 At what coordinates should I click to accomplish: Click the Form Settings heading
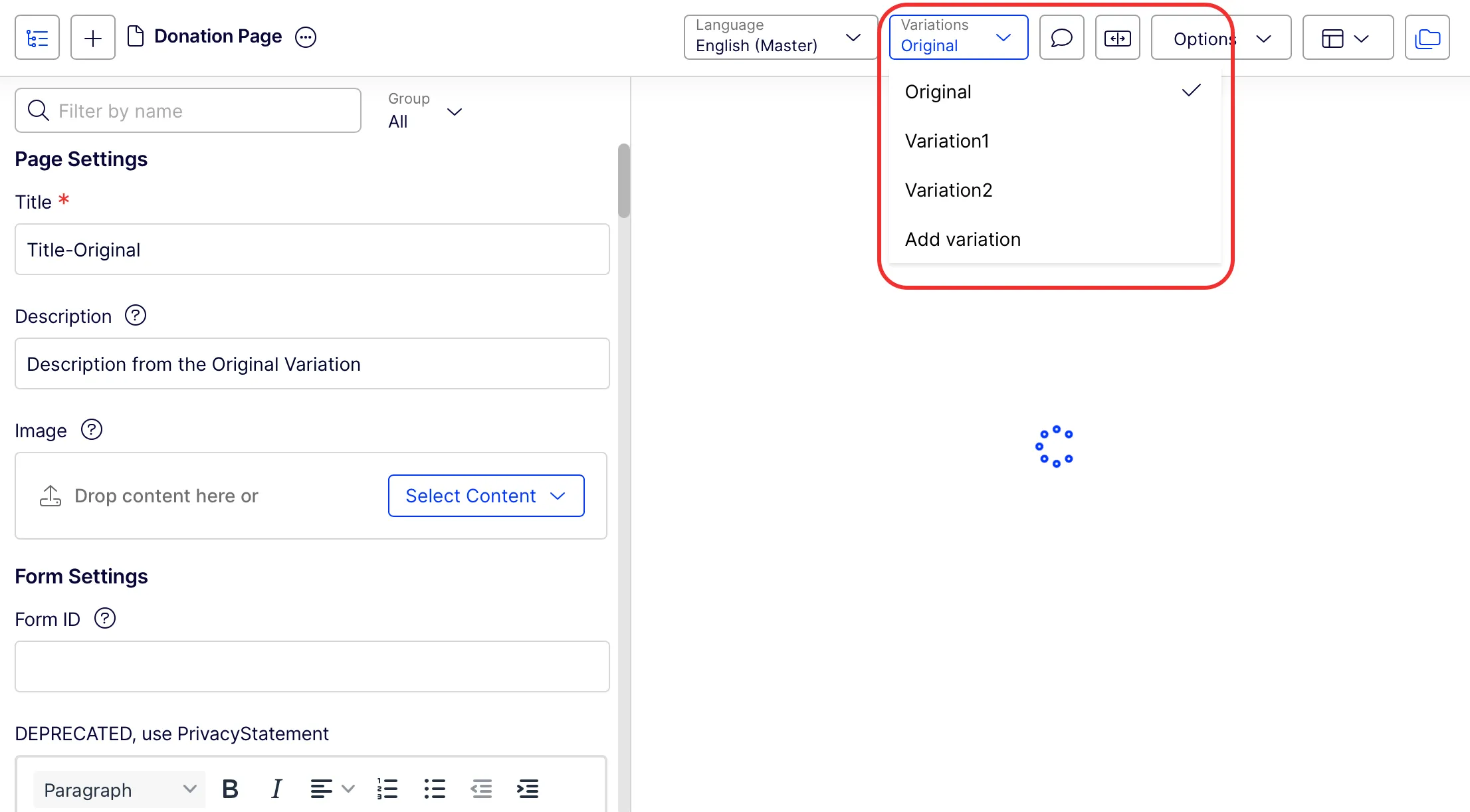pyautogui.click(x=81, y=577)
